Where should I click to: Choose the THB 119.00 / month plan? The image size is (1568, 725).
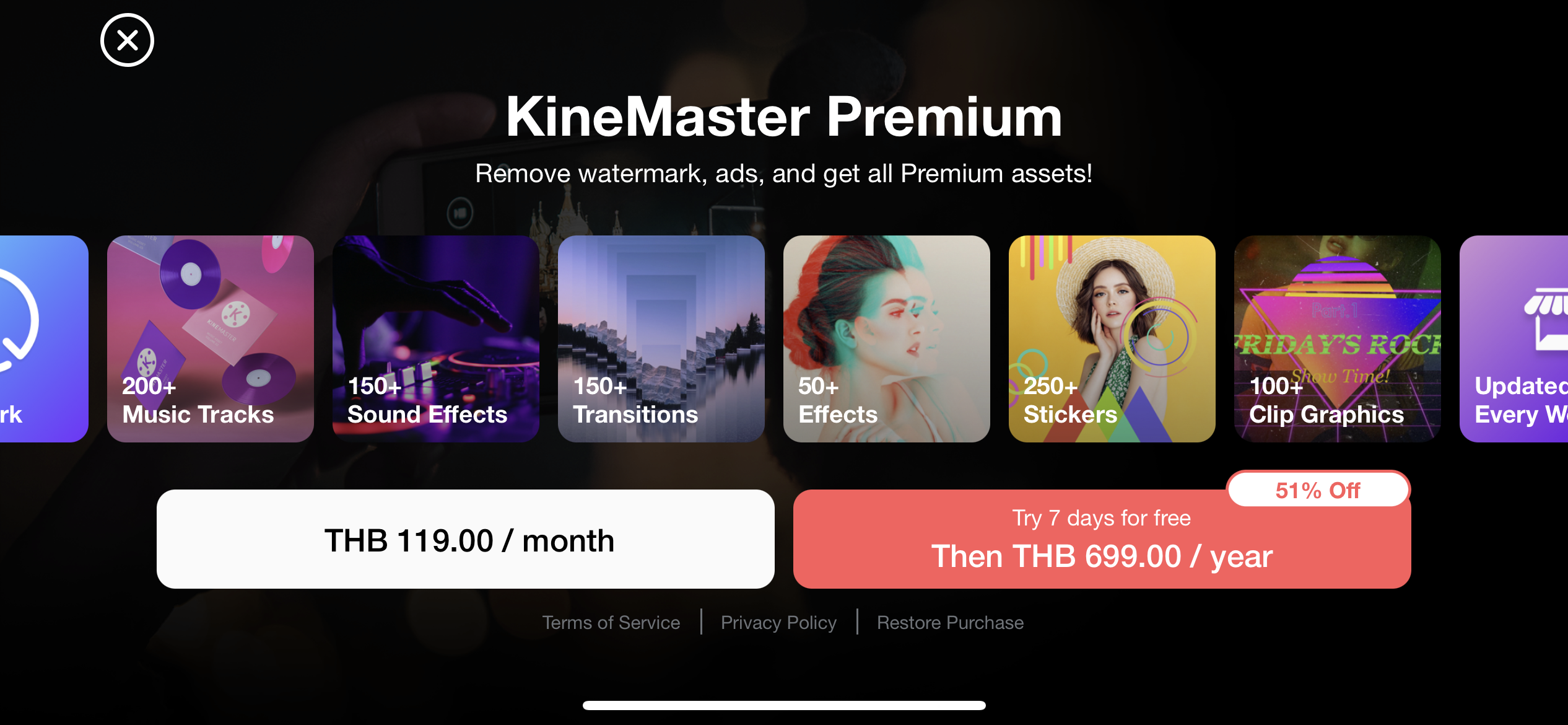(x=466, y=539)
